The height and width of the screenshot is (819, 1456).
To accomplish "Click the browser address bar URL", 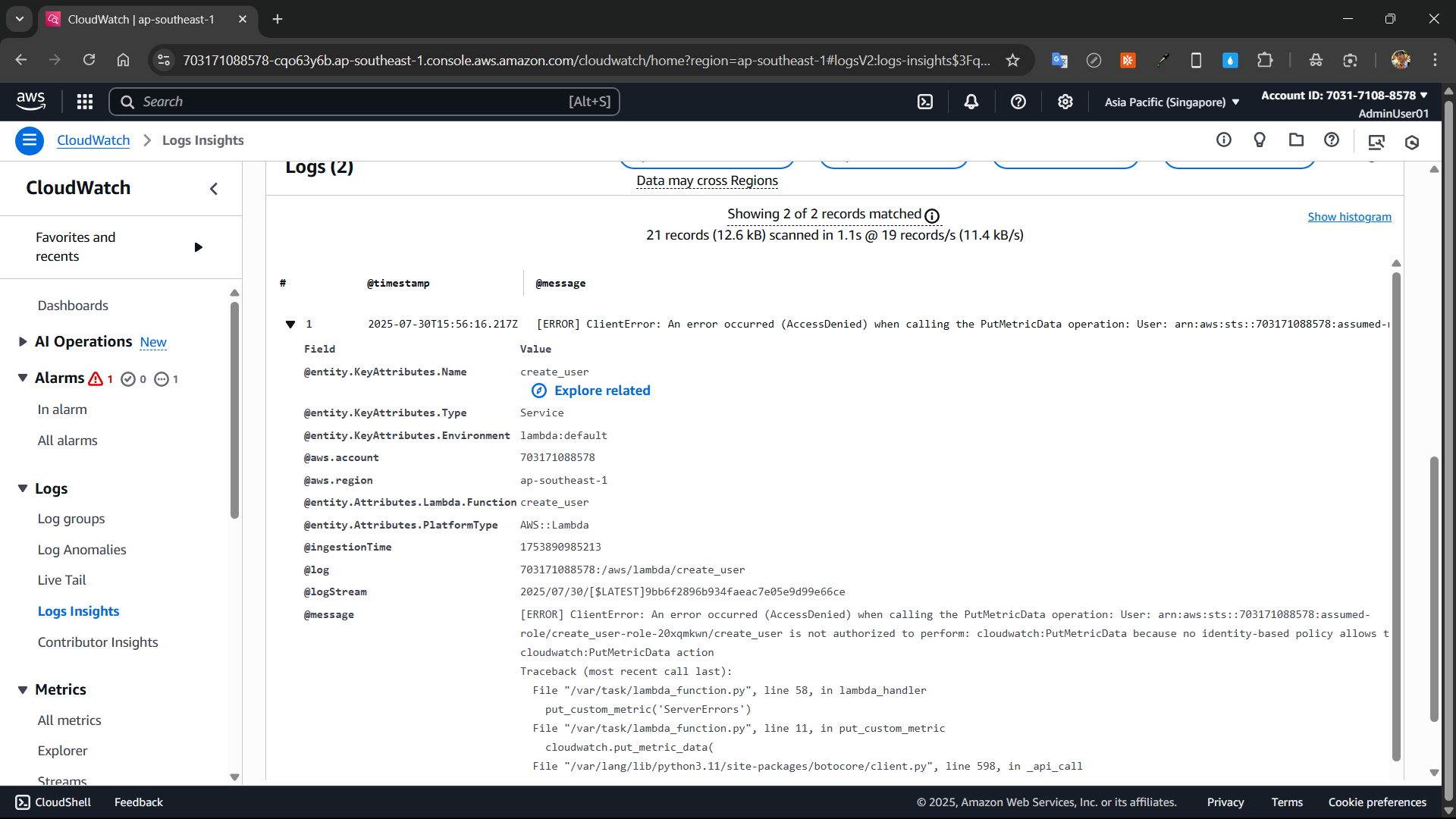I will [586, 61].
